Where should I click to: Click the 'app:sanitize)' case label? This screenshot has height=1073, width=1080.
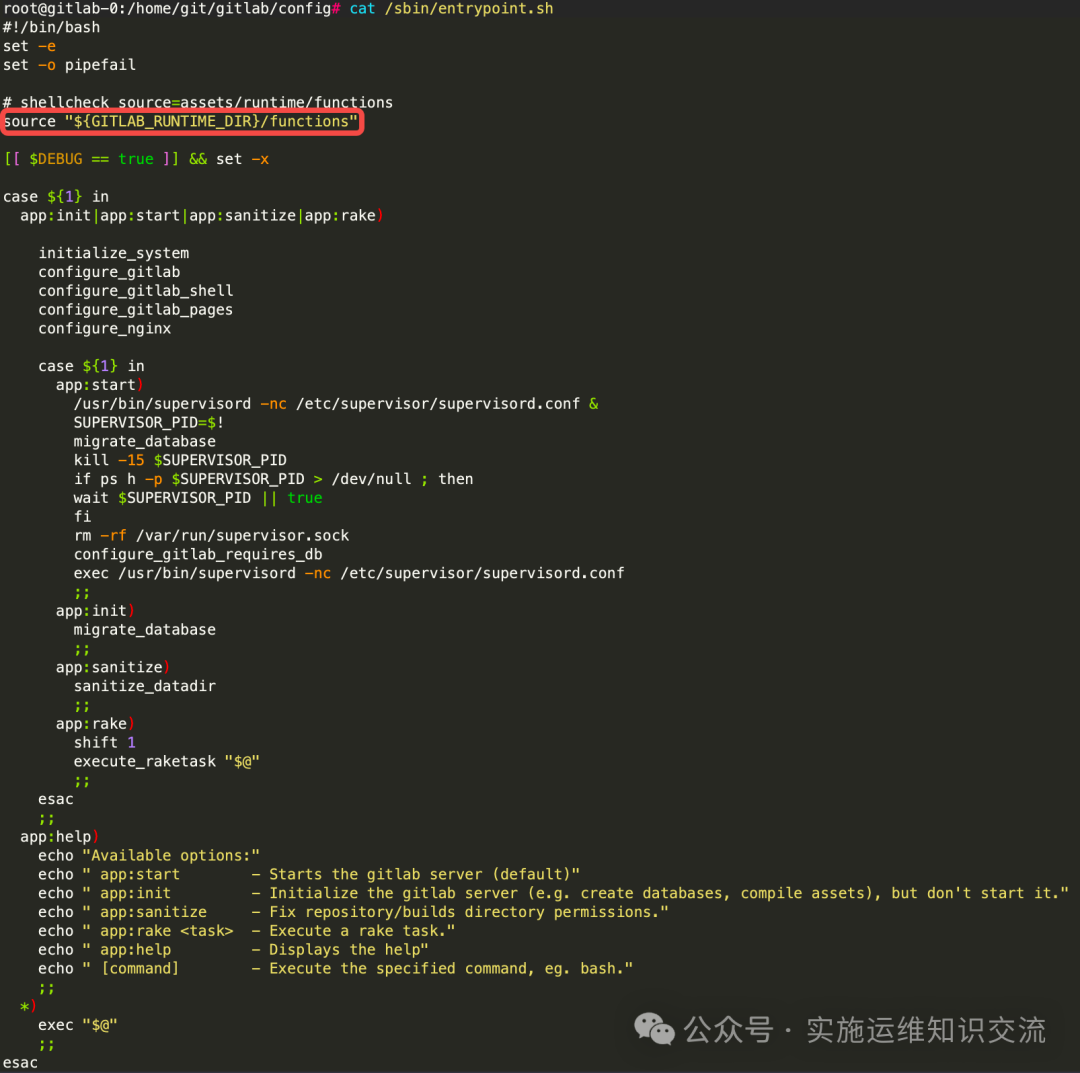tap(114, 667)
